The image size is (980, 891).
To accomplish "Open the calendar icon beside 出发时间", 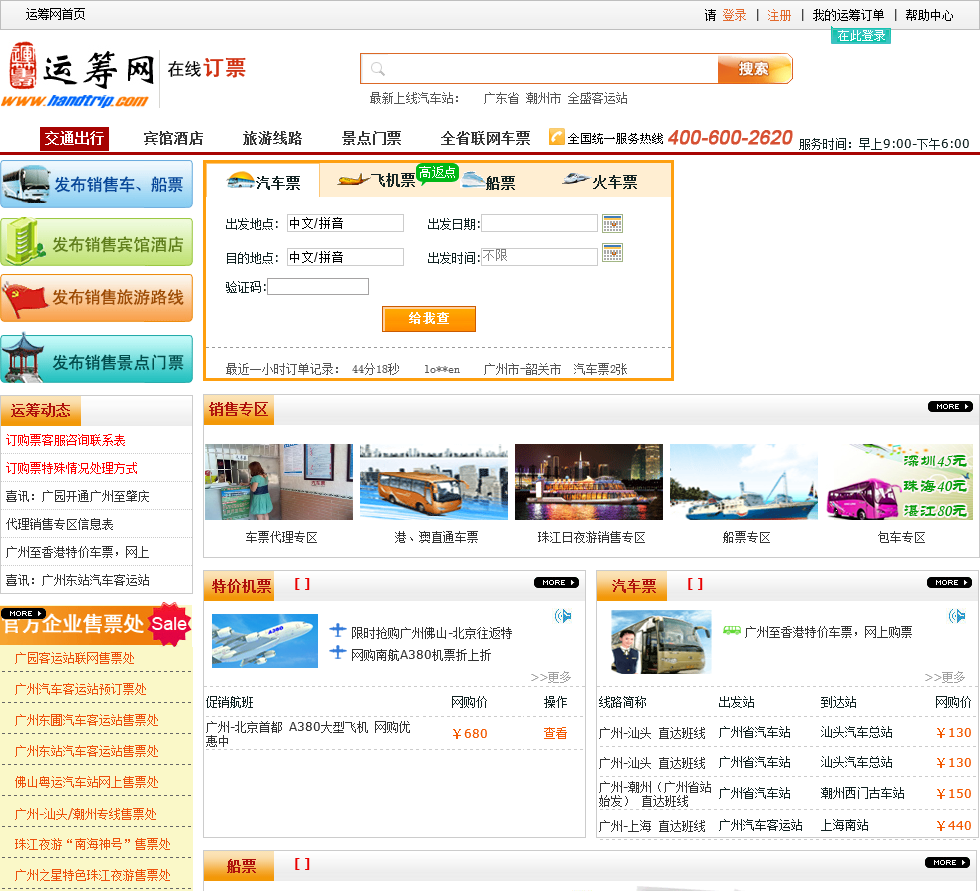I will [612, 253].
